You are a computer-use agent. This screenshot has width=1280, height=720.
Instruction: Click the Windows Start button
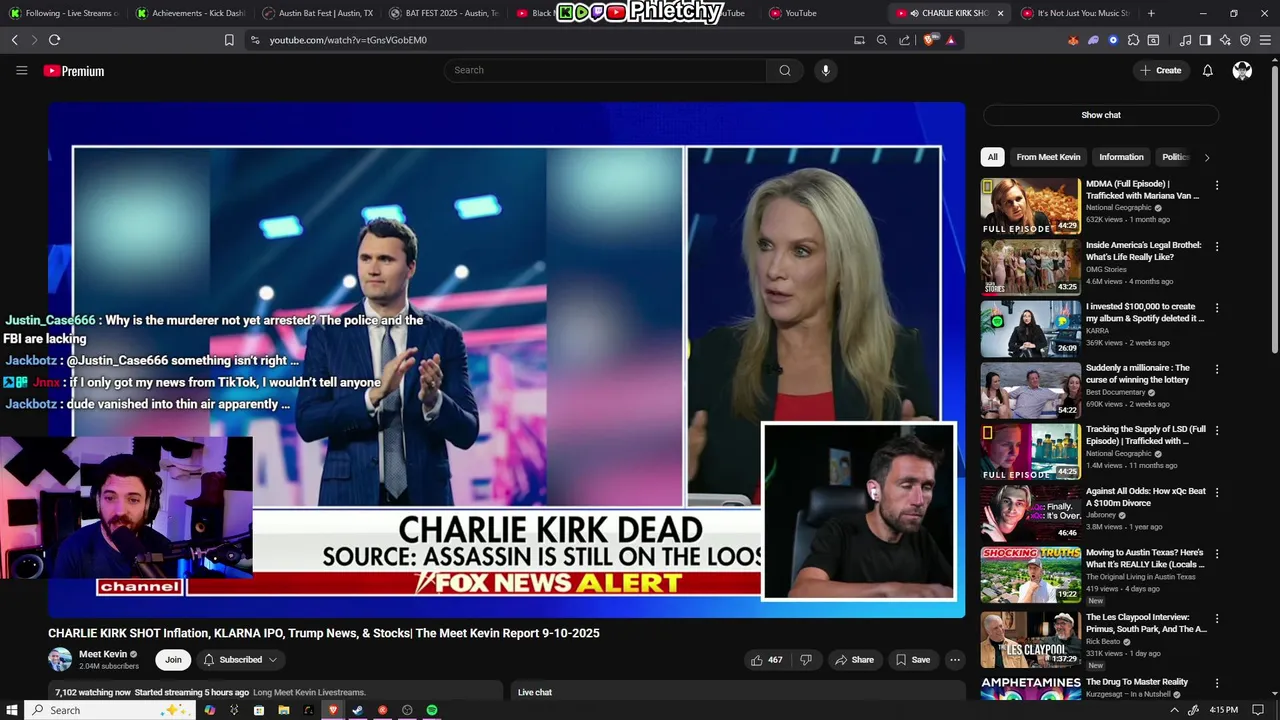pyautogui.click(x=13, y=710)
